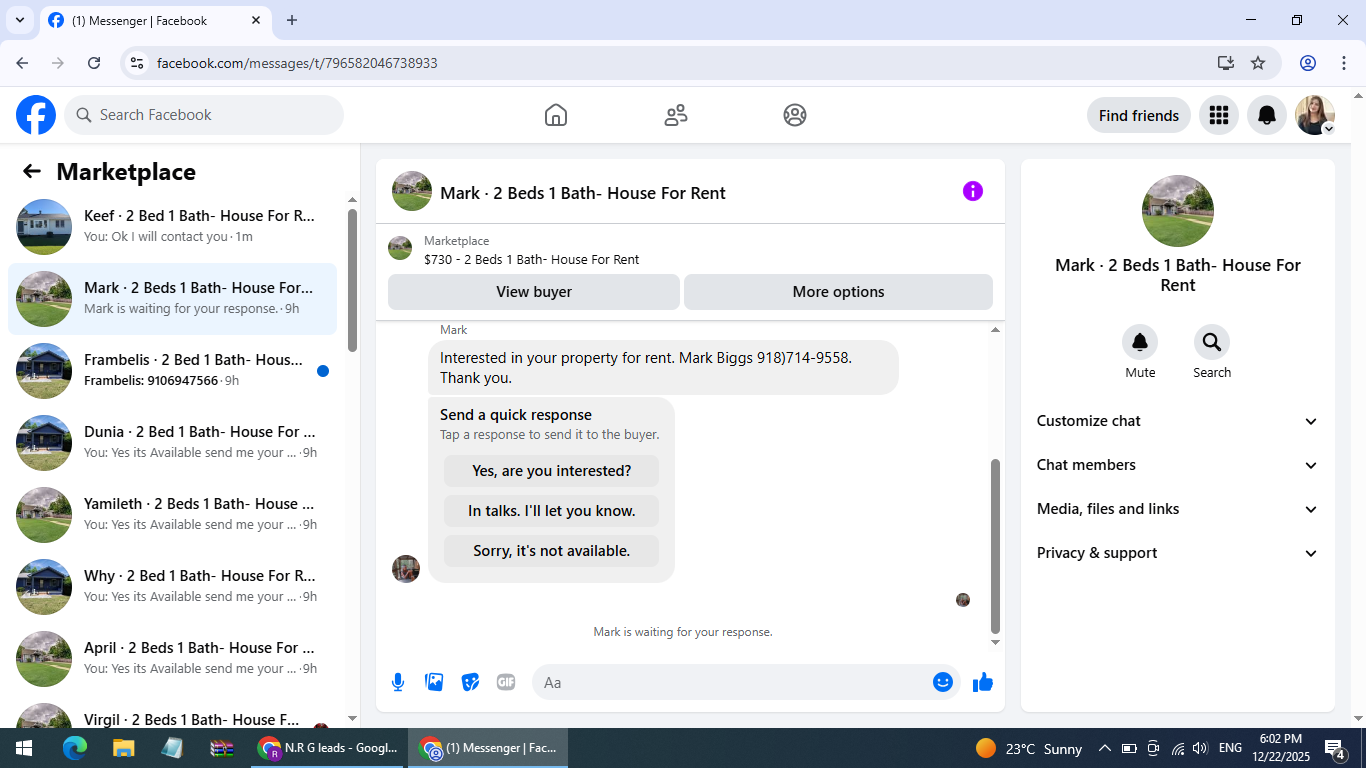The image size is (1366, 768).
Task: Open File Explorer from taskbar
Action: 123,748
